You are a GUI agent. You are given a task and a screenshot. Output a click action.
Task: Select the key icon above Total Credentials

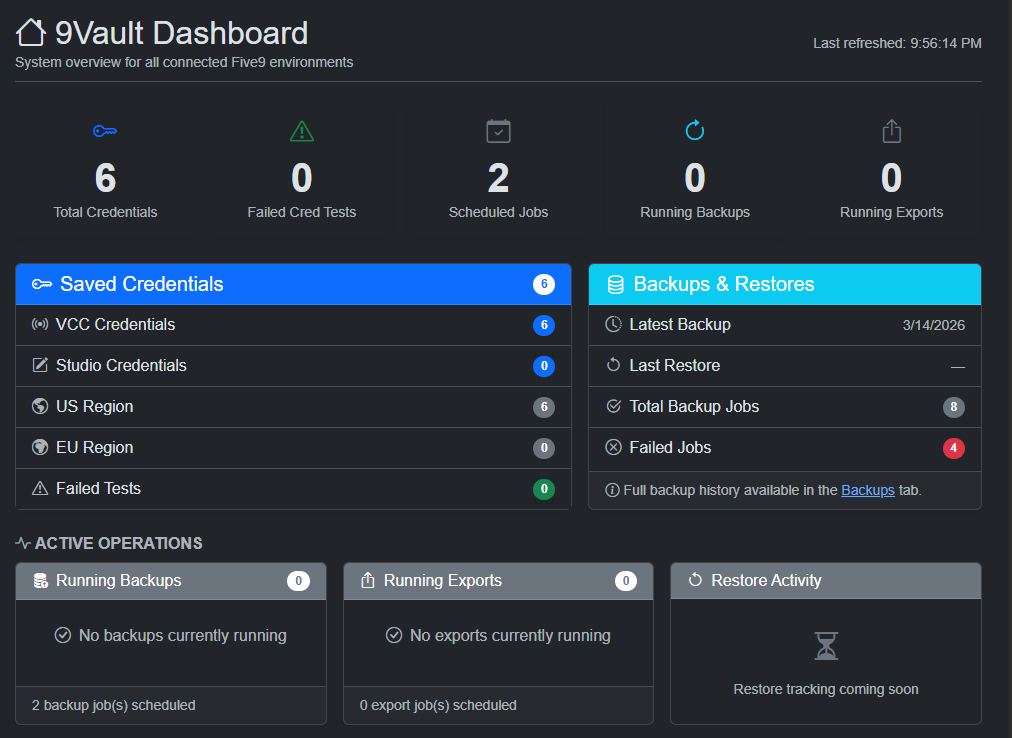[x=104, y=131]
